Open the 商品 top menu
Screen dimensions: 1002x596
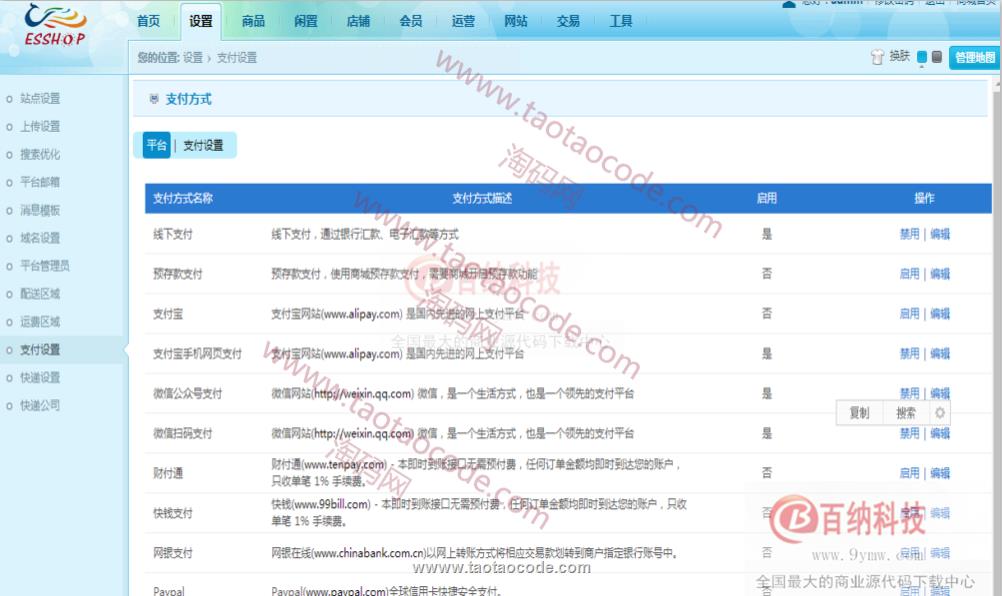click(254, 21)
